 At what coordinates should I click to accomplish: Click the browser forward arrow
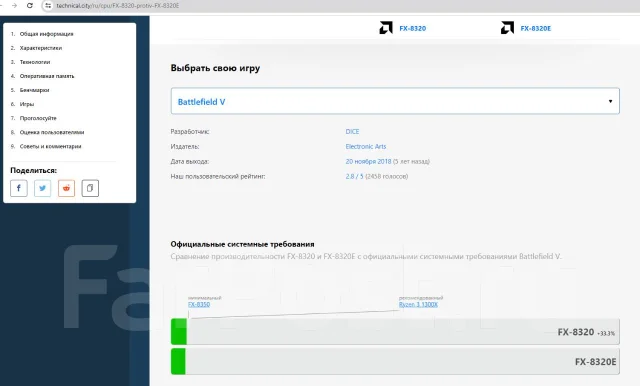(x=14, y=5)
